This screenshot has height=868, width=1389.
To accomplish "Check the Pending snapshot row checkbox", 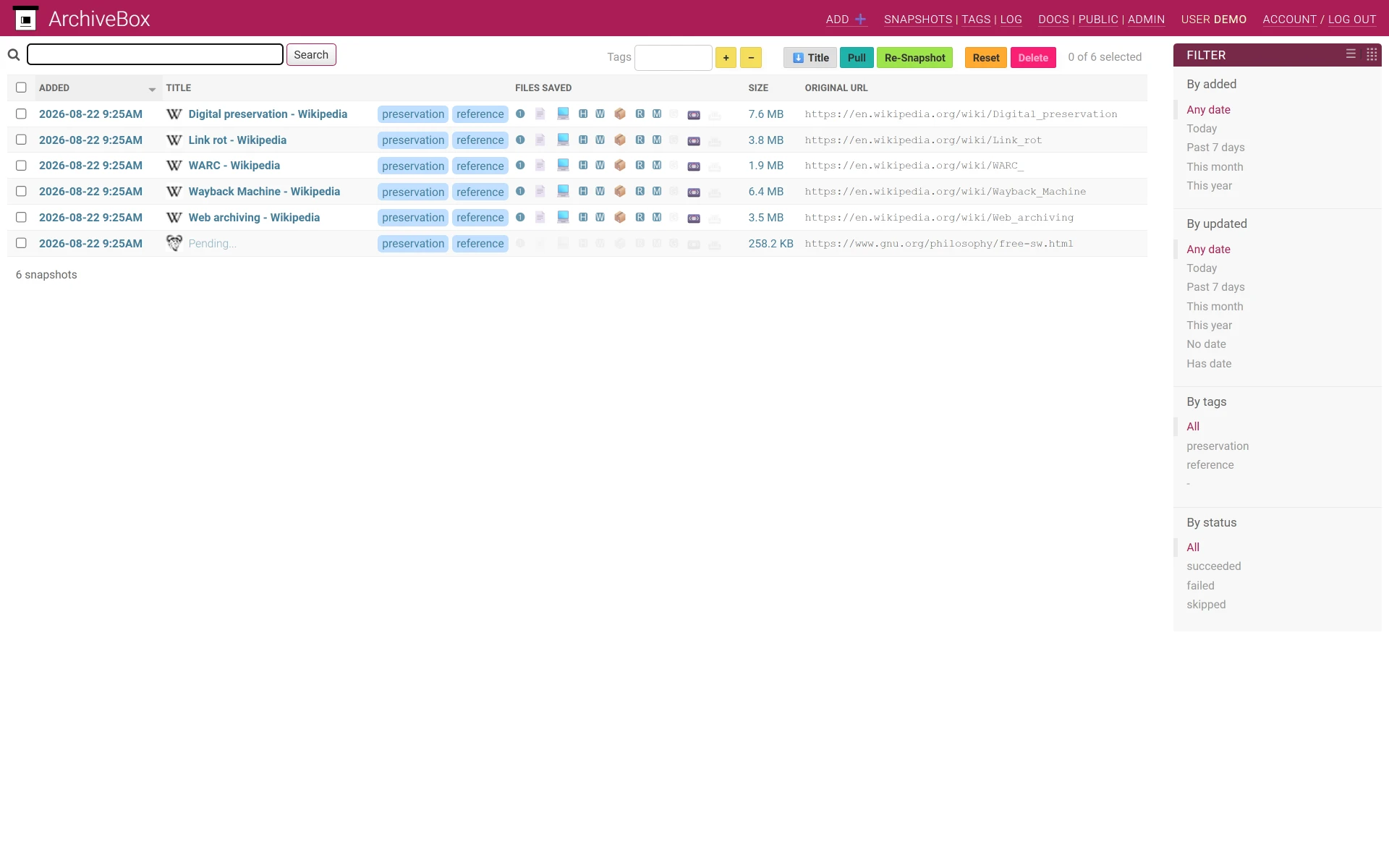I will (x=21, y=243).
